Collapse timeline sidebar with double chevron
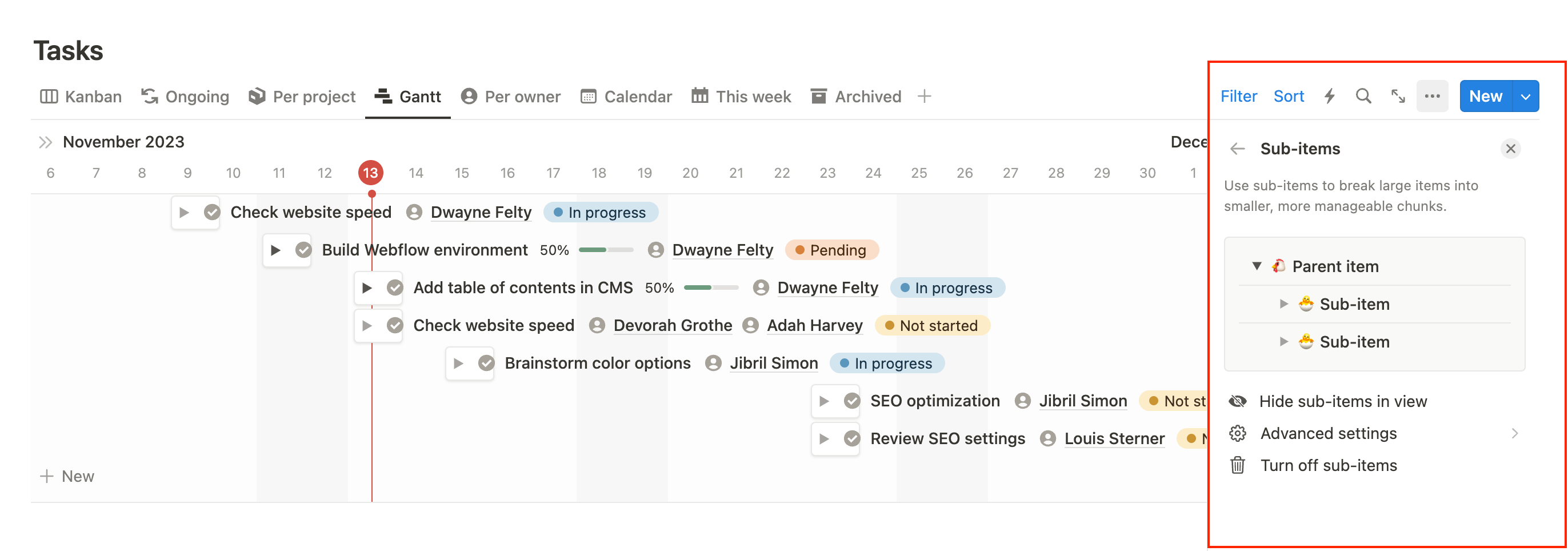The image size is (1568, 551). tap(46, 142)
